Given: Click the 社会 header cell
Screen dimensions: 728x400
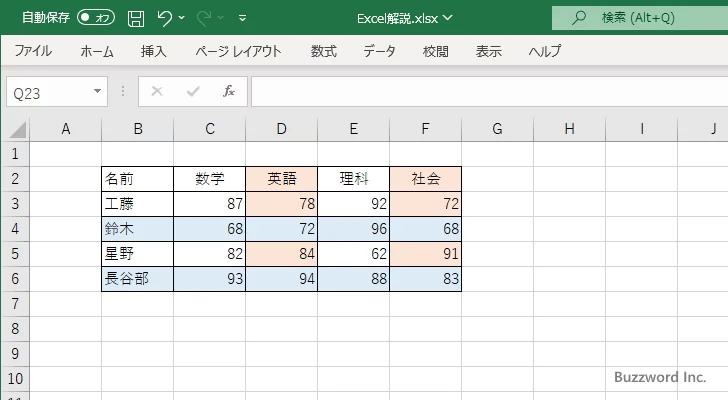Looking at the screenshot, I should click(425, 179).
